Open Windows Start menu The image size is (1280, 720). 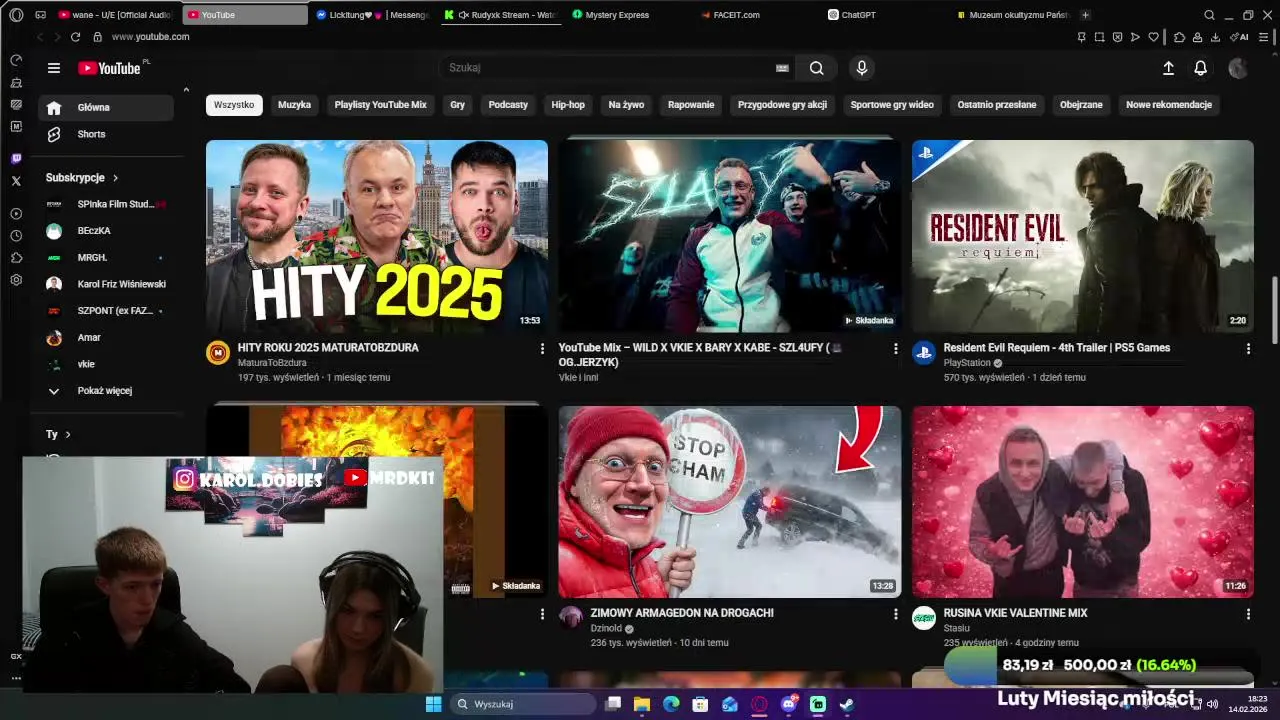(x=433, y=704)
